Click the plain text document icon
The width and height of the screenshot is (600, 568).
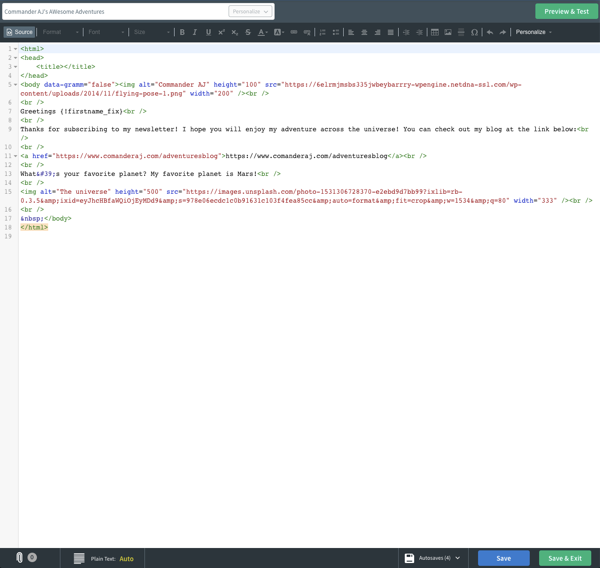[79, 558]
